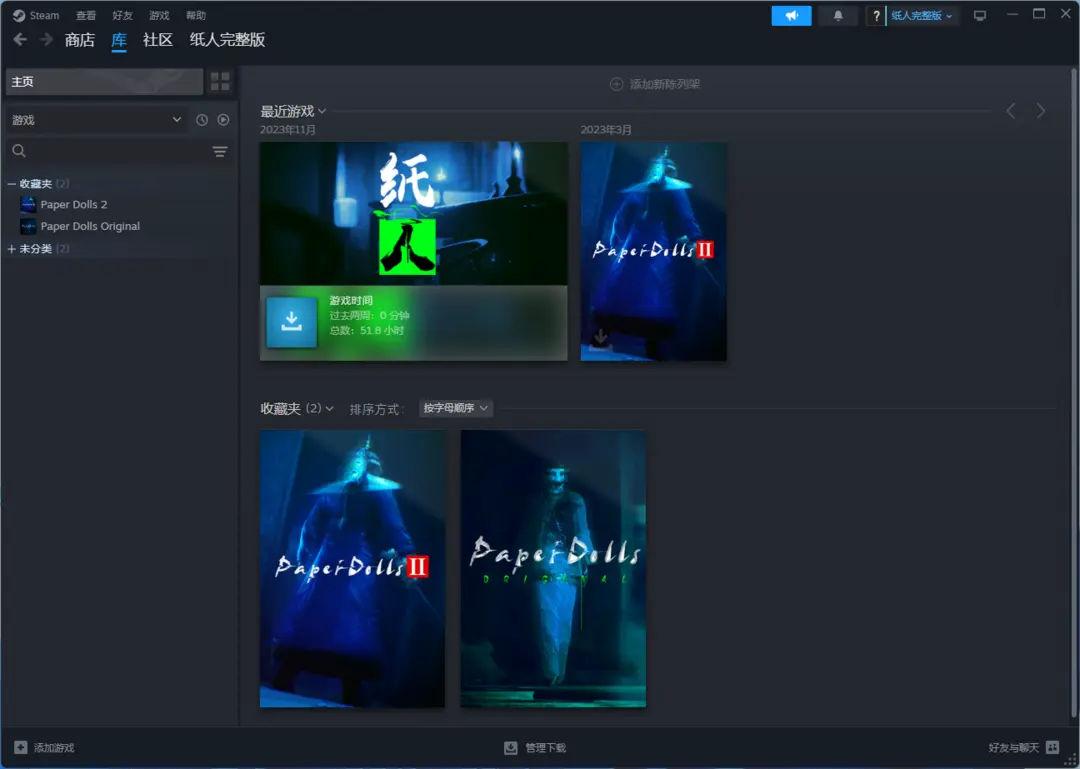Toggle sort by recent clock icon

tap(202, 120)
